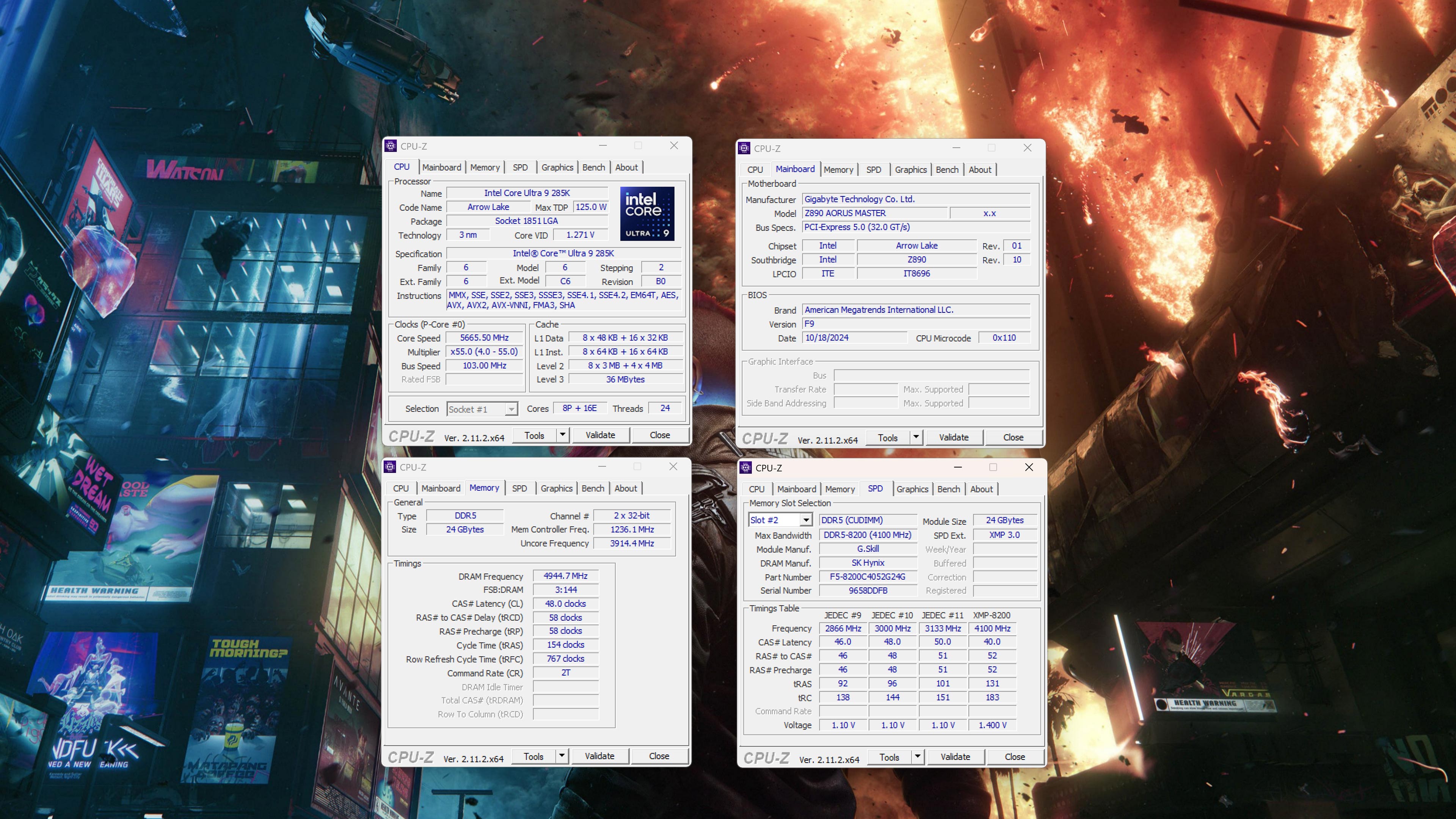
Task: Click the Intel Core Ultra 9 logo
Action: 647,213
